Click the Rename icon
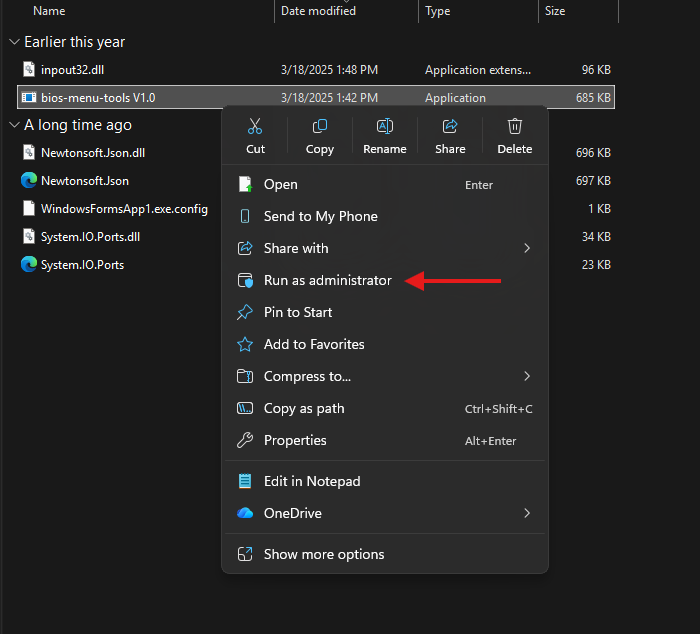The width and height of the screenshot is (700, 634). click(x=384, y=127)
